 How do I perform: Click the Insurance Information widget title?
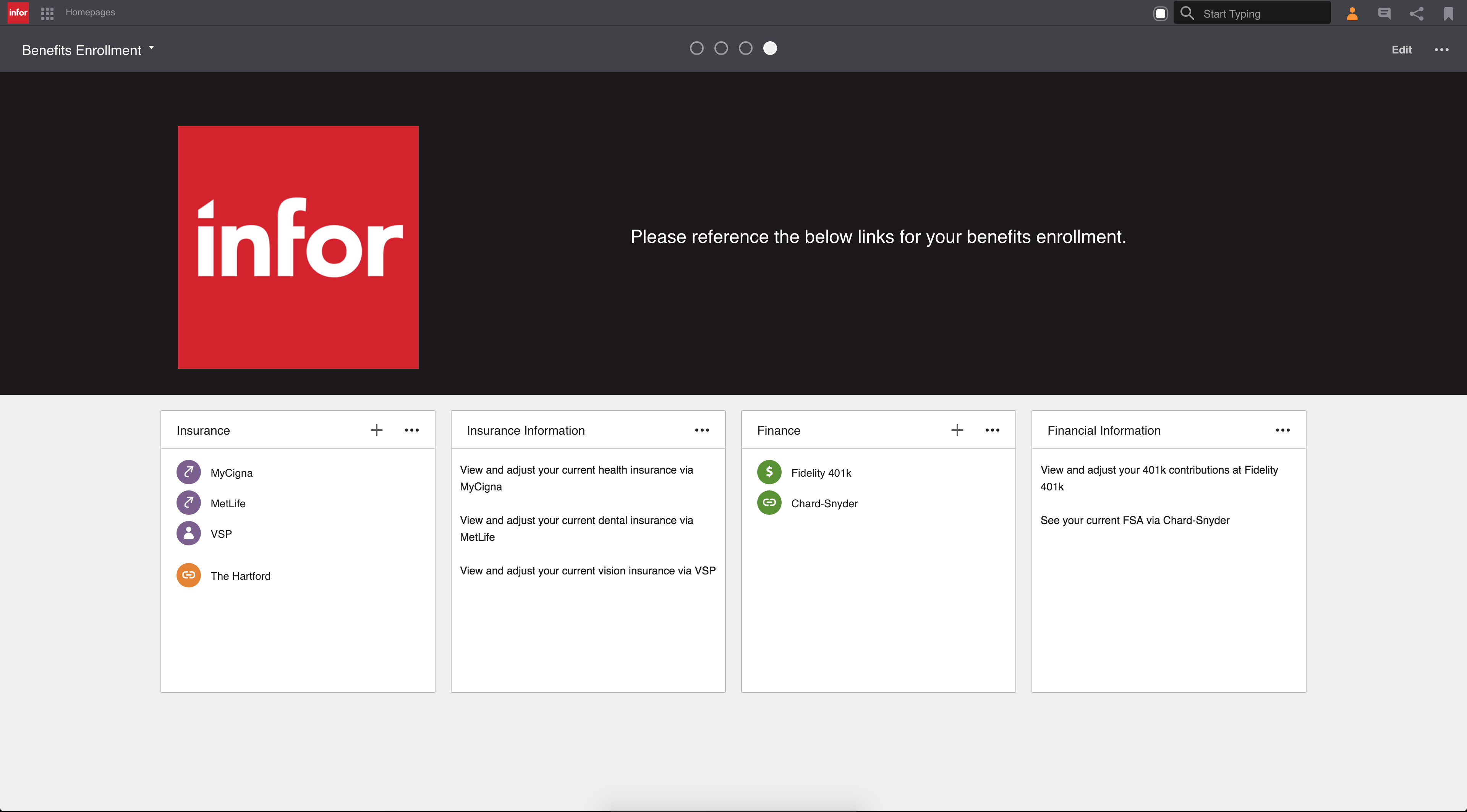pos(526,430)
